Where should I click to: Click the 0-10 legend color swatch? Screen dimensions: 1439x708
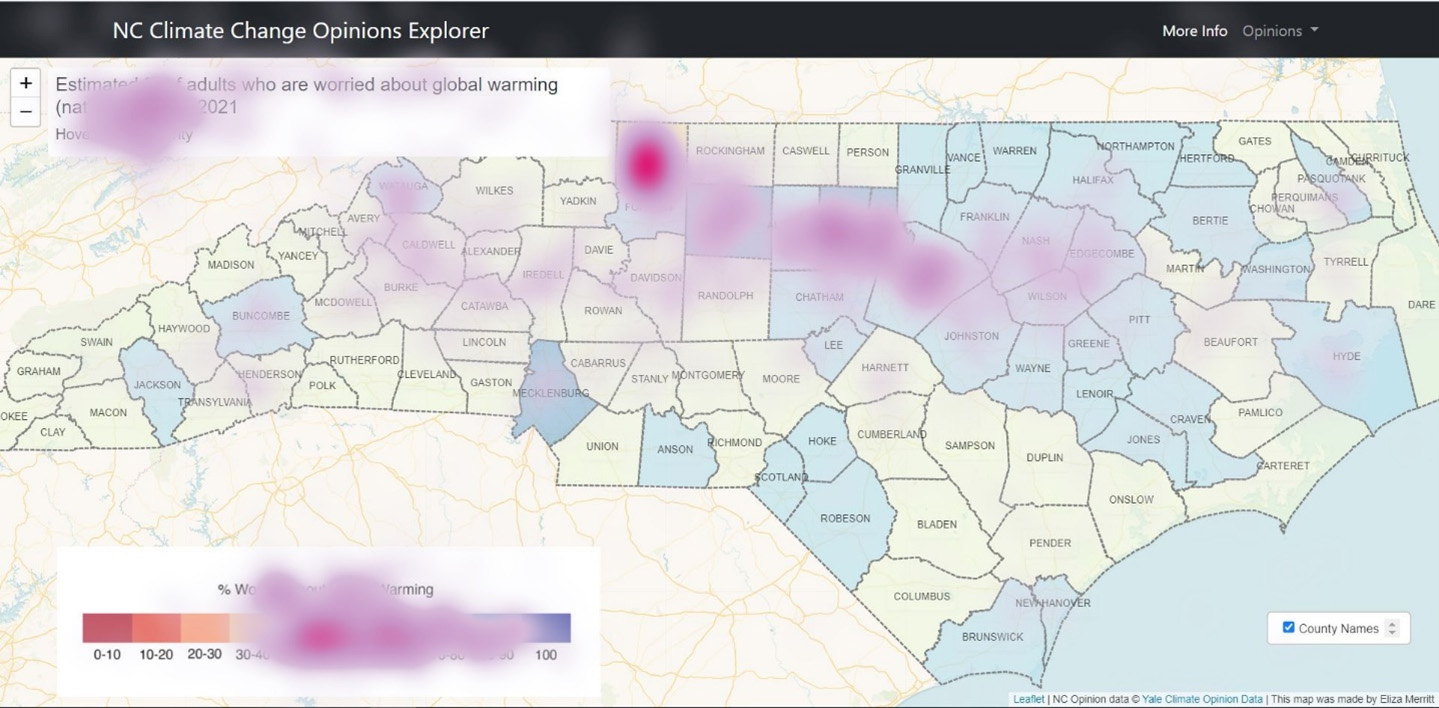coord(107,627)
